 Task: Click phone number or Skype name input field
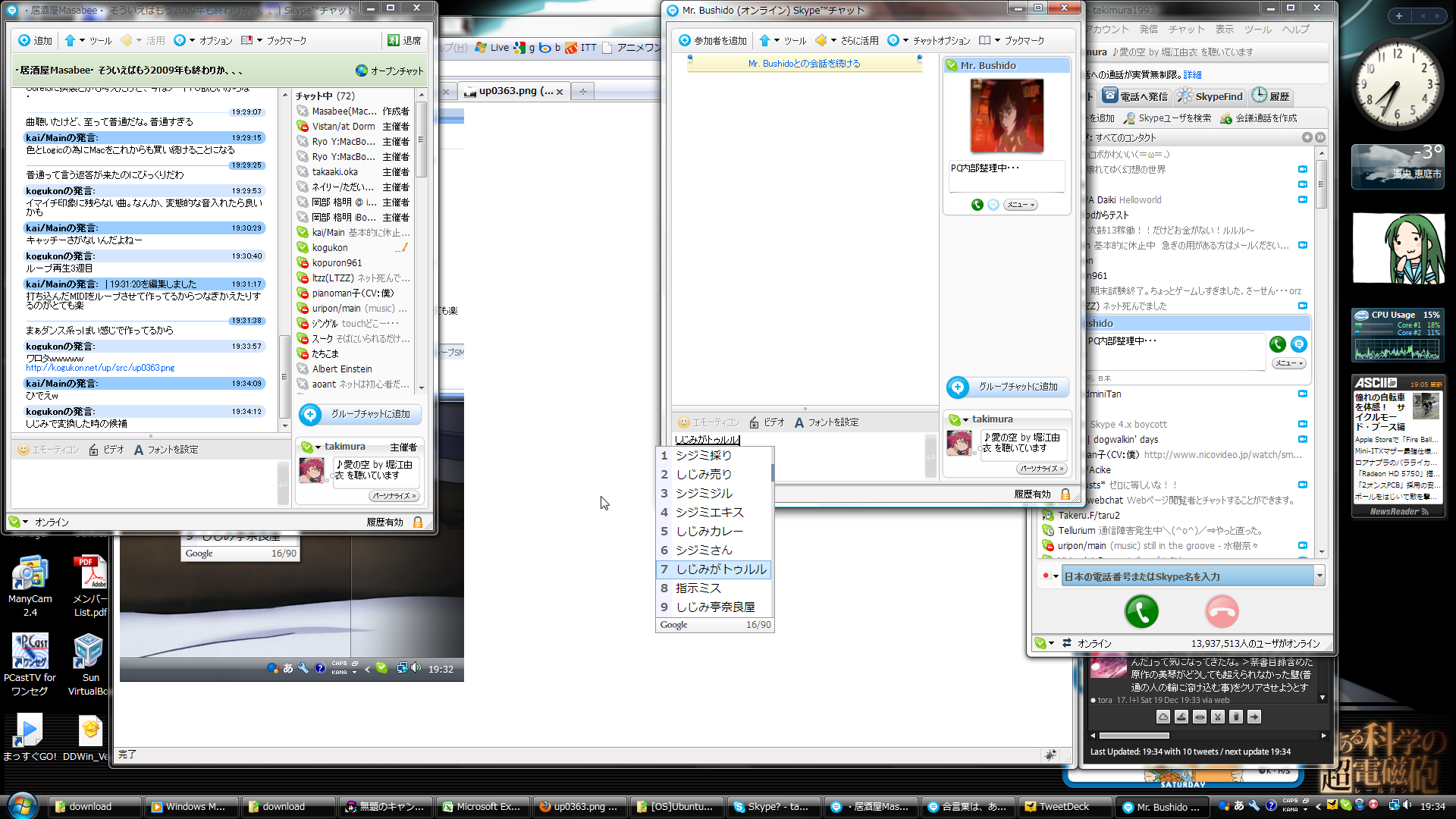[x=1188, y=576]
